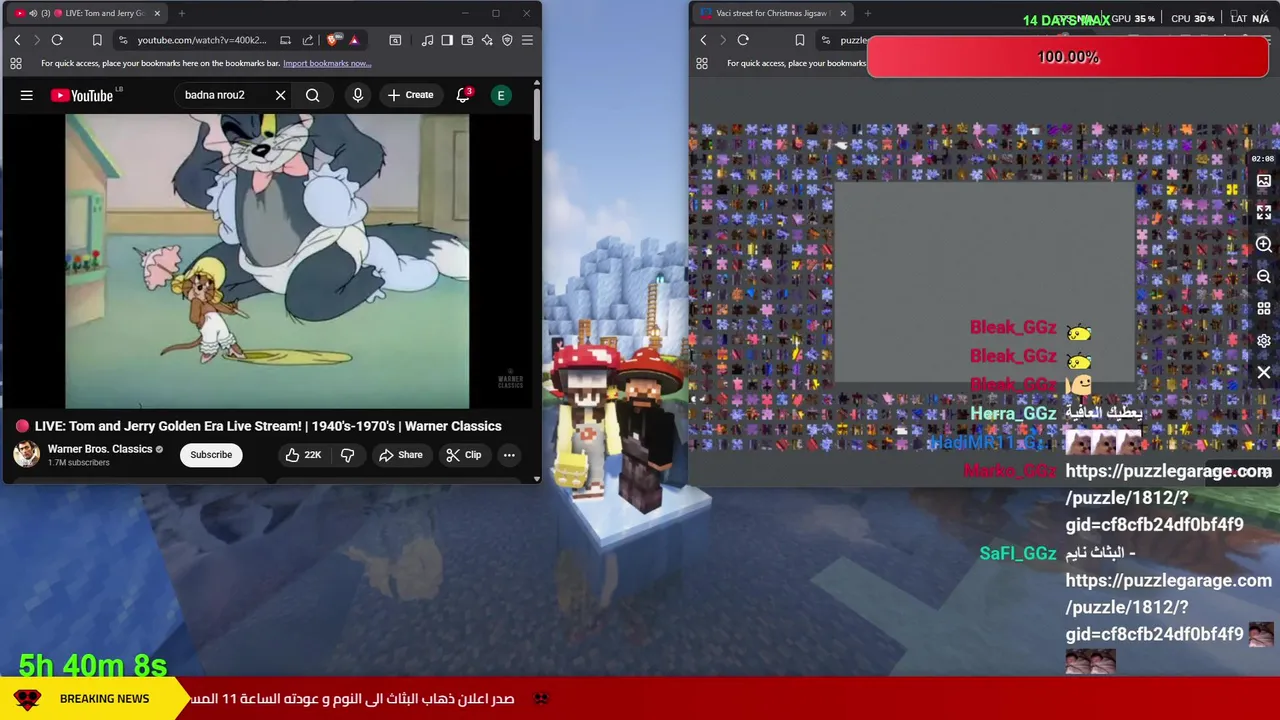Viewport: 1280px width, 720px height.
Task: Arrange puzzle pieces with the grid icon
Action: tap(1264, 309)
